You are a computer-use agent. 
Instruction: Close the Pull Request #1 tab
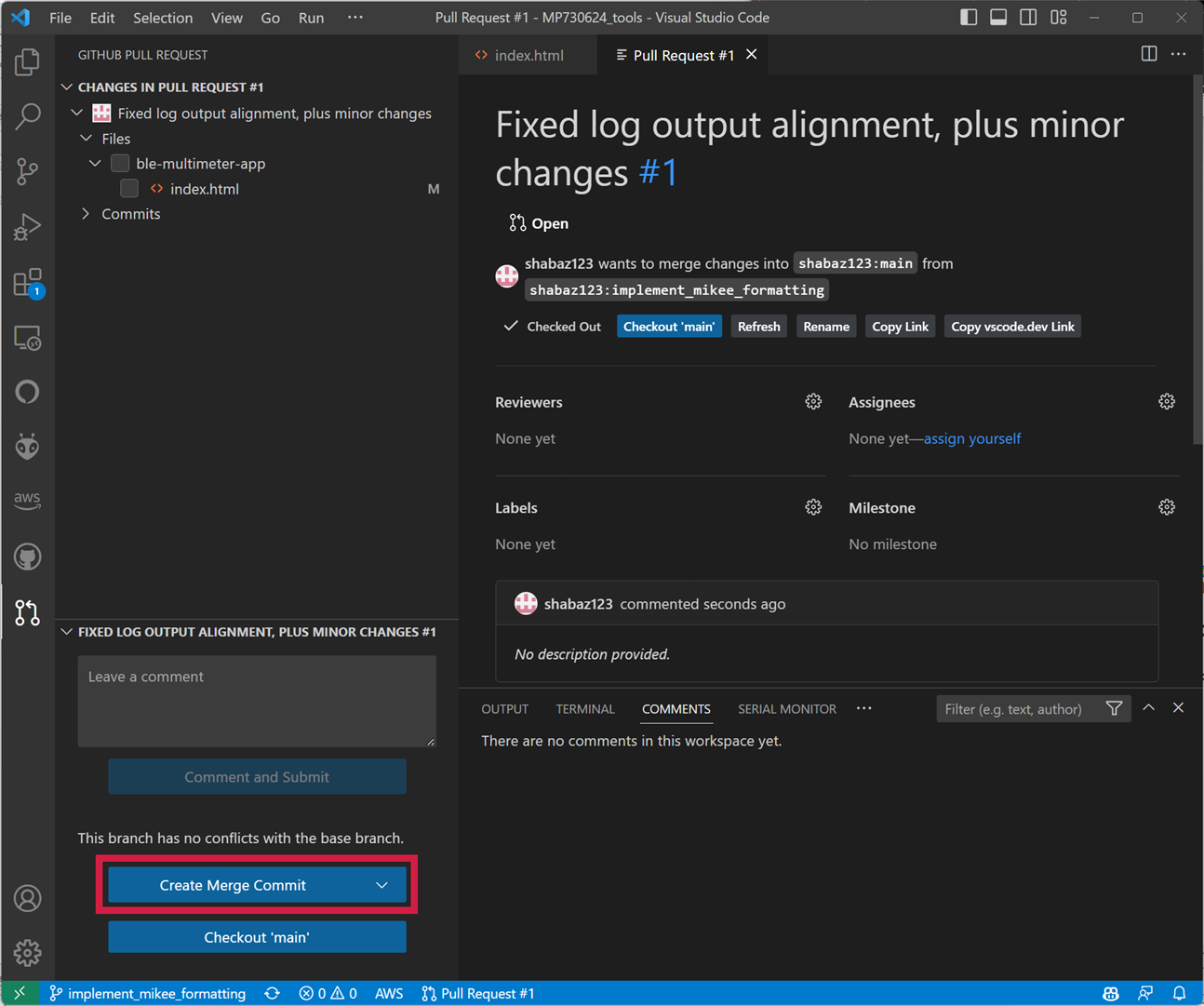coord(752,54)
